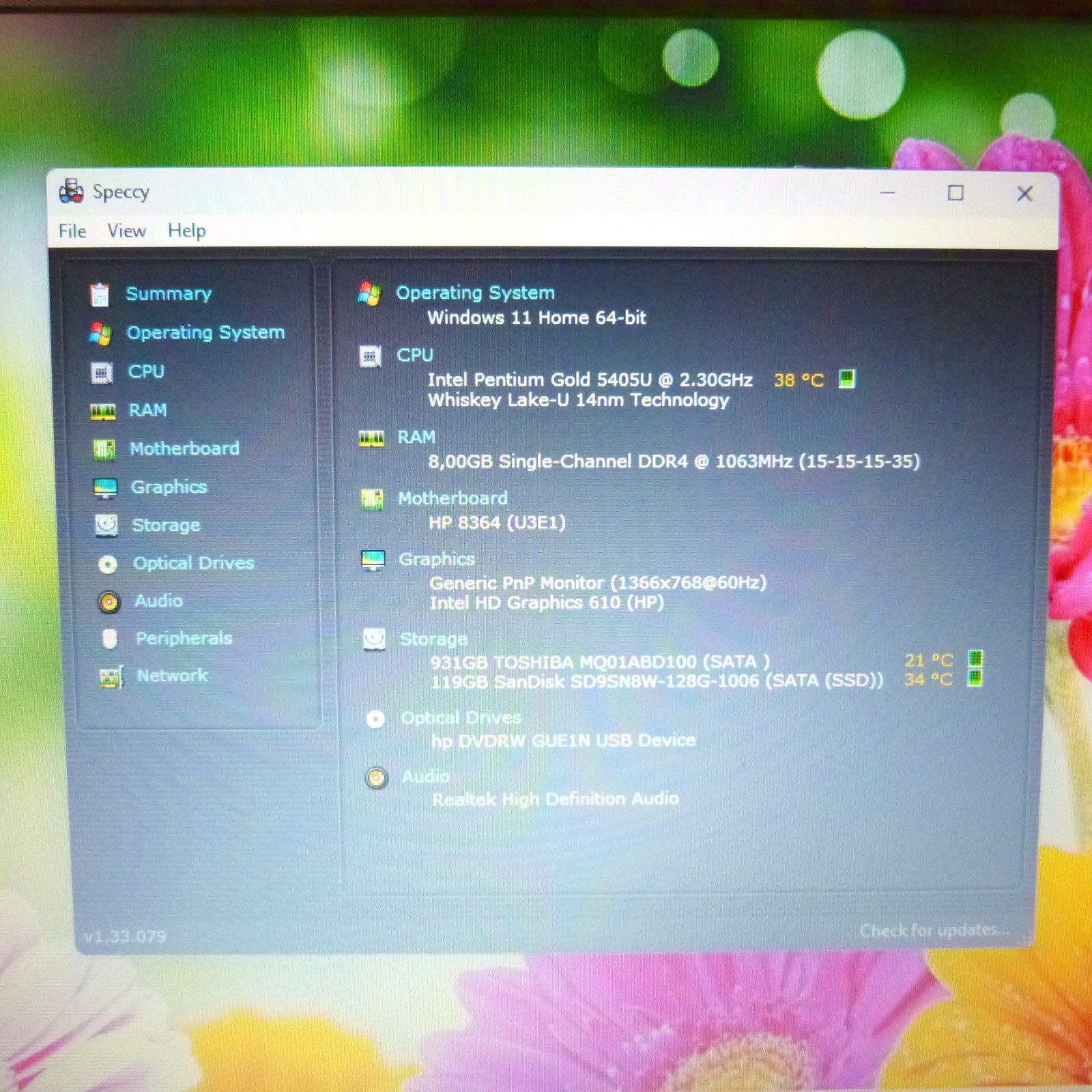This screenshot has height=1092, width=1092.
Task: Select the 8,00GB Single-Channel DDR4 line
Action: pyautogui.click(x=674, y=462)
